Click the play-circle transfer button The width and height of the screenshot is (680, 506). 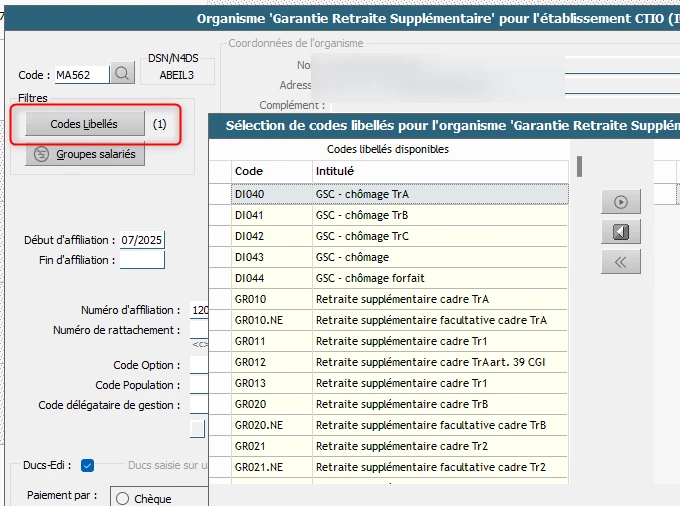coord(621,202)
